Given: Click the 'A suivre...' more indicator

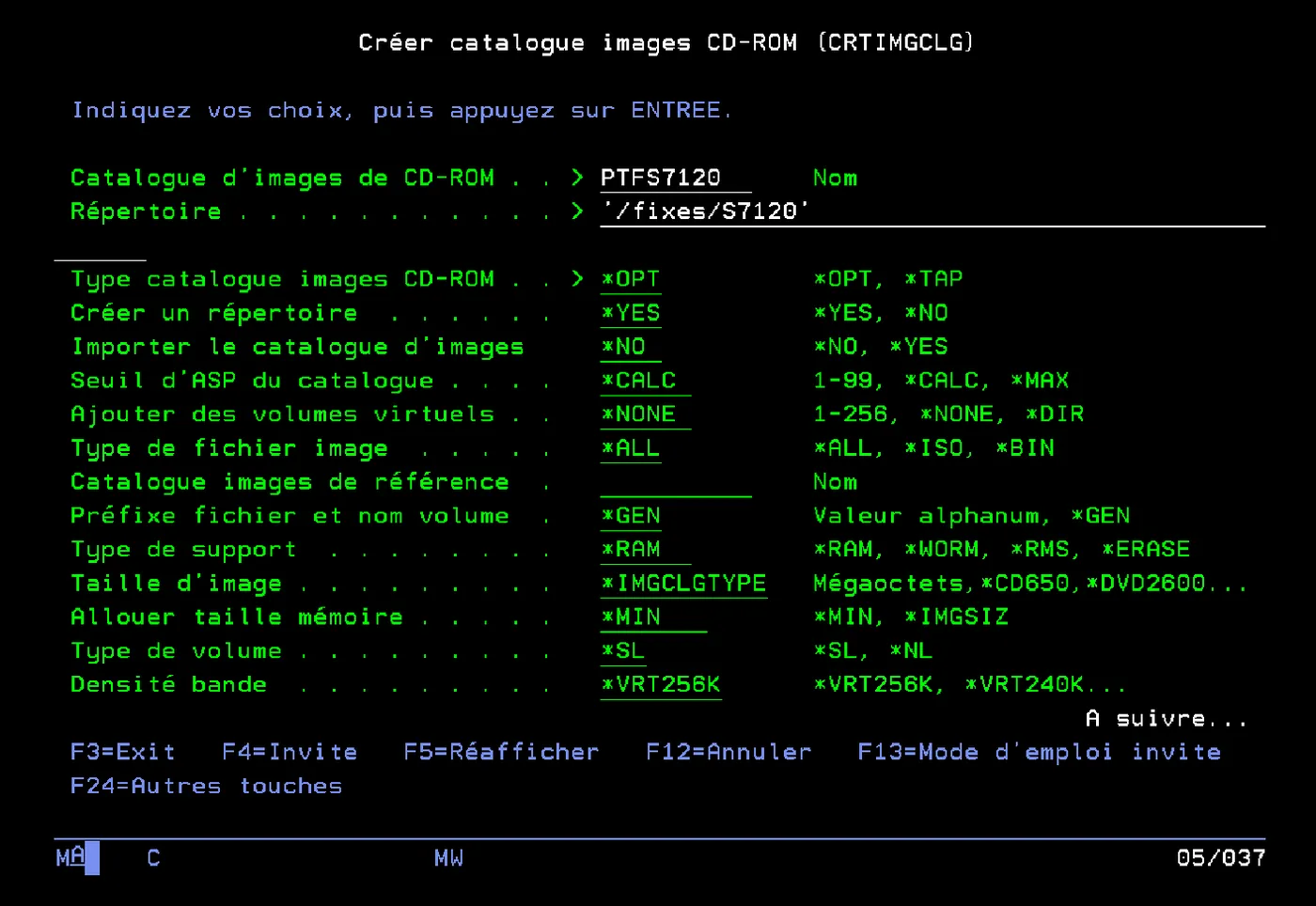Looking at the screenshot, I should point(1167,719).
